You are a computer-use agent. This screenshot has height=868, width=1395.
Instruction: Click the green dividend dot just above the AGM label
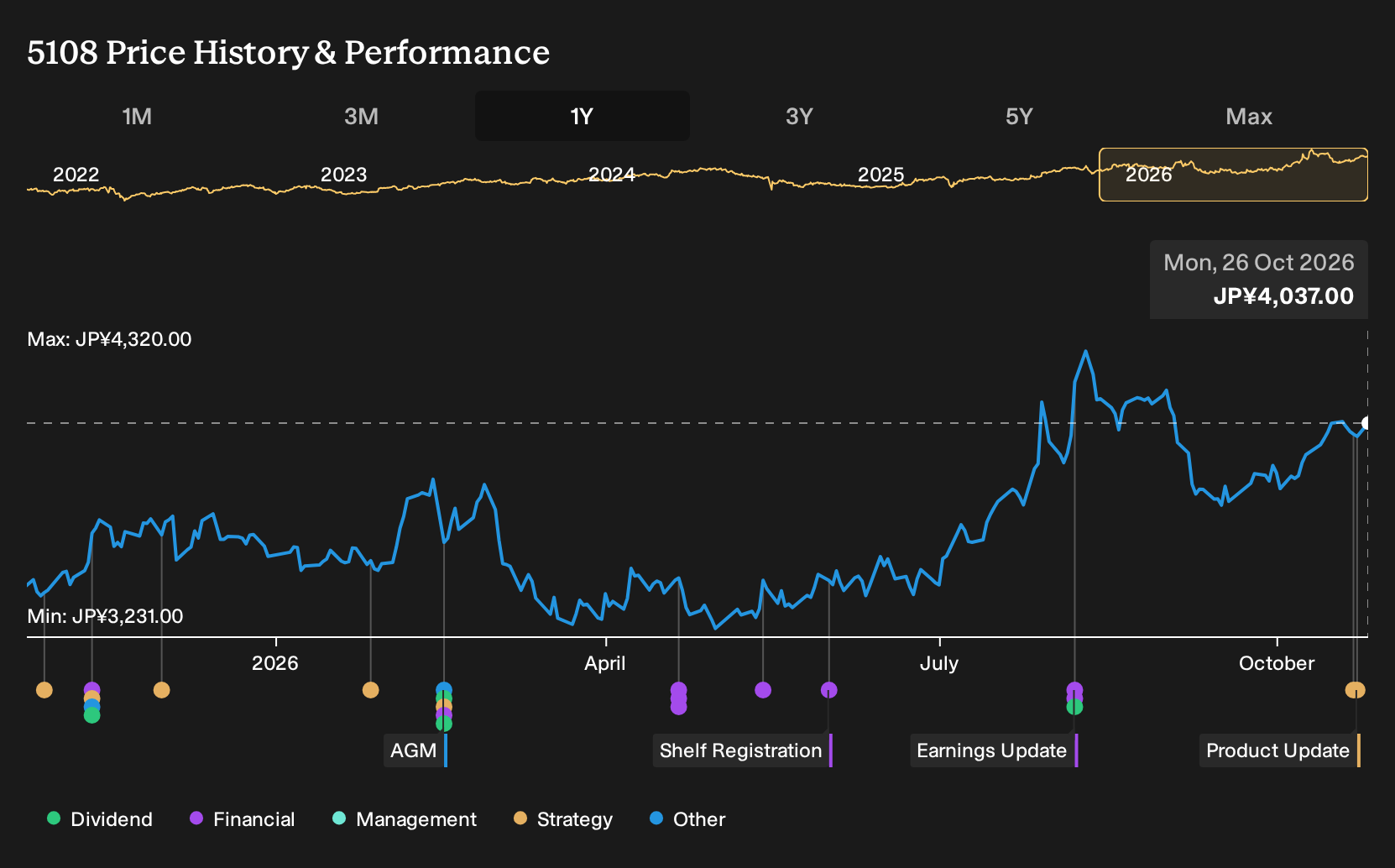(444, 724)
